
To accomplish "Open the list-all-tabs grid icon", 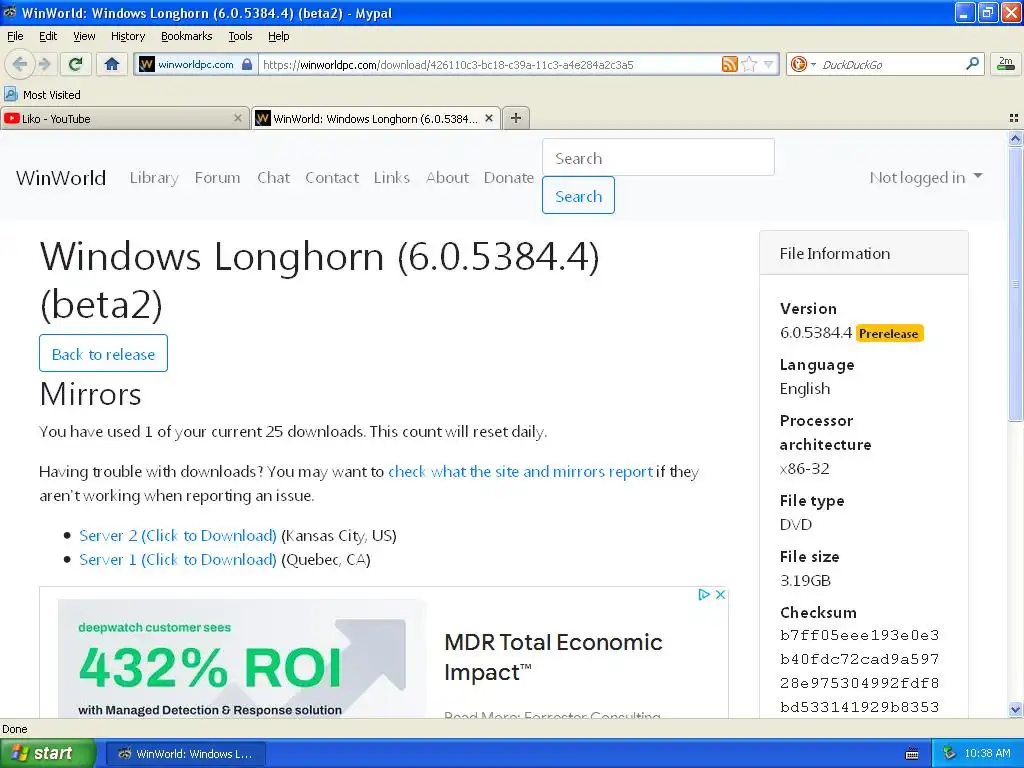I will point(1014,118).
